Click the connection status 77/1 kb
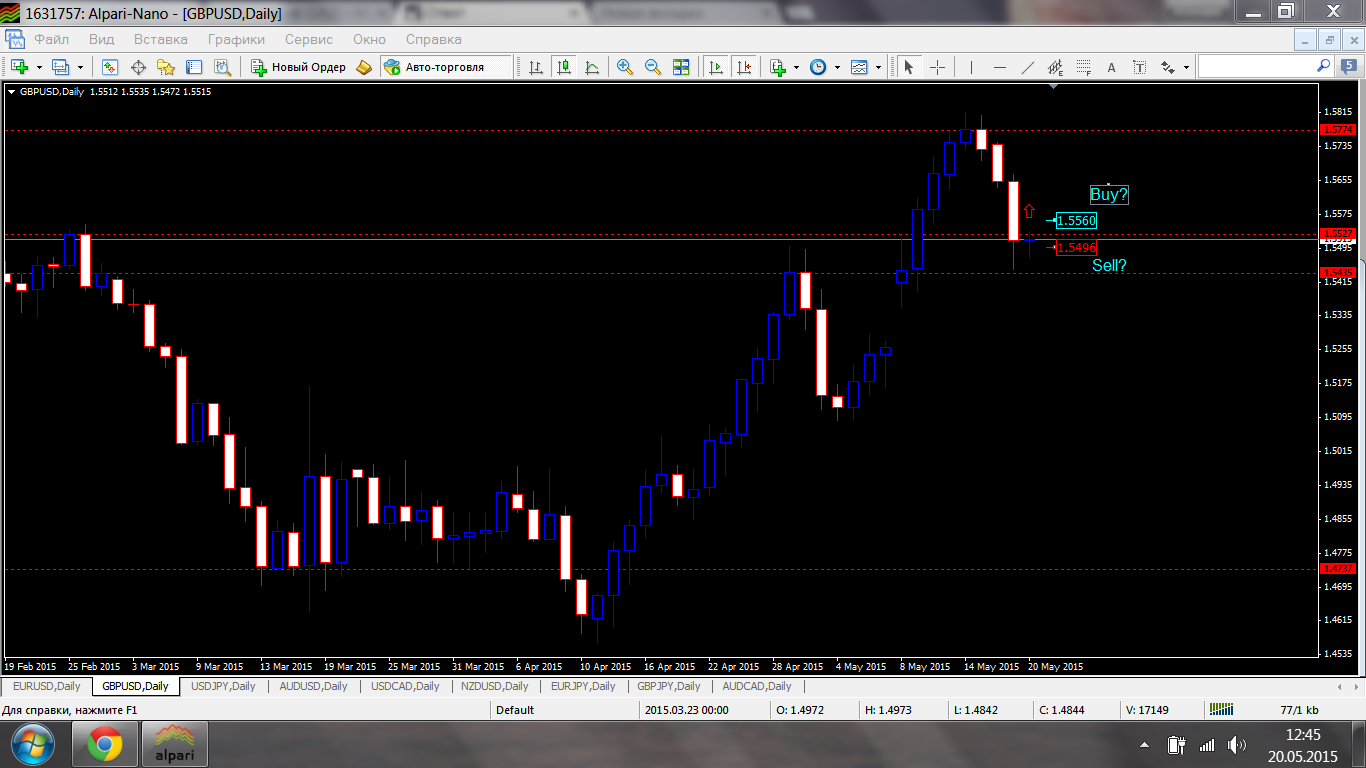This screenshot has width=1366, height=768. tap(1299, 710)
